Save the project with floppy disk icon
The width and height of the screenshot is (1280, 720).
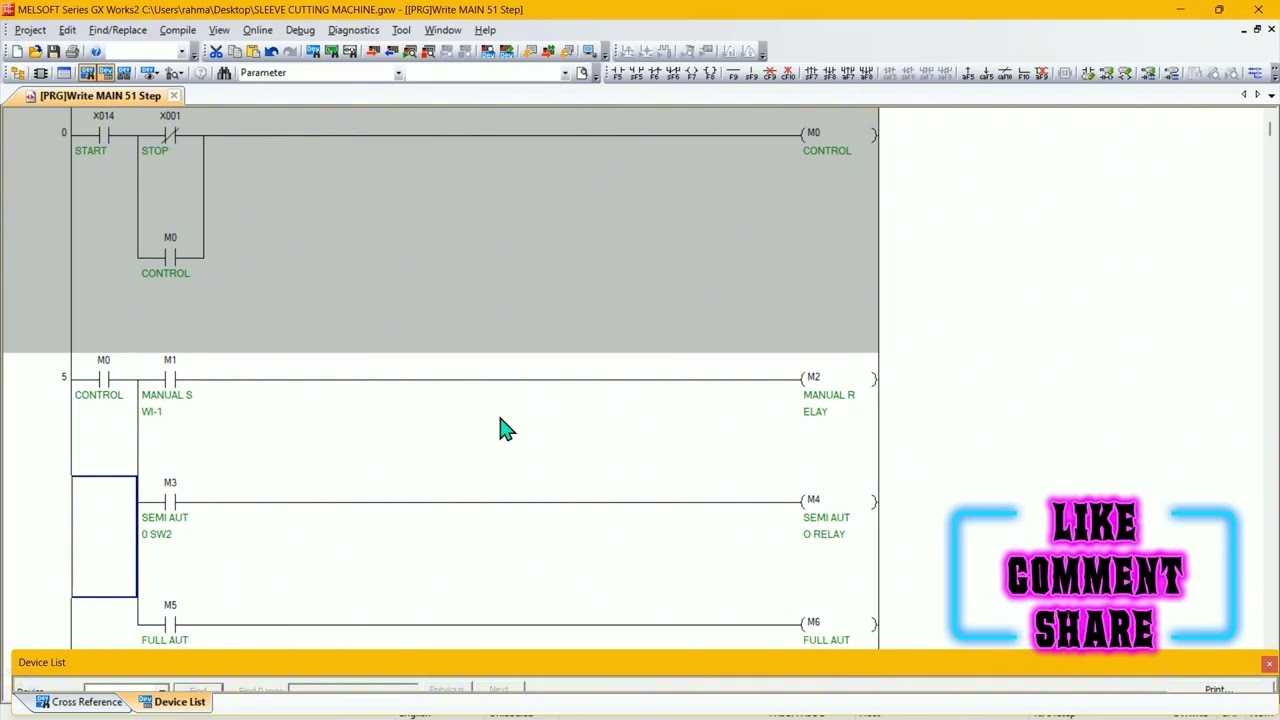pyautogui.click(x=53, y=51)
